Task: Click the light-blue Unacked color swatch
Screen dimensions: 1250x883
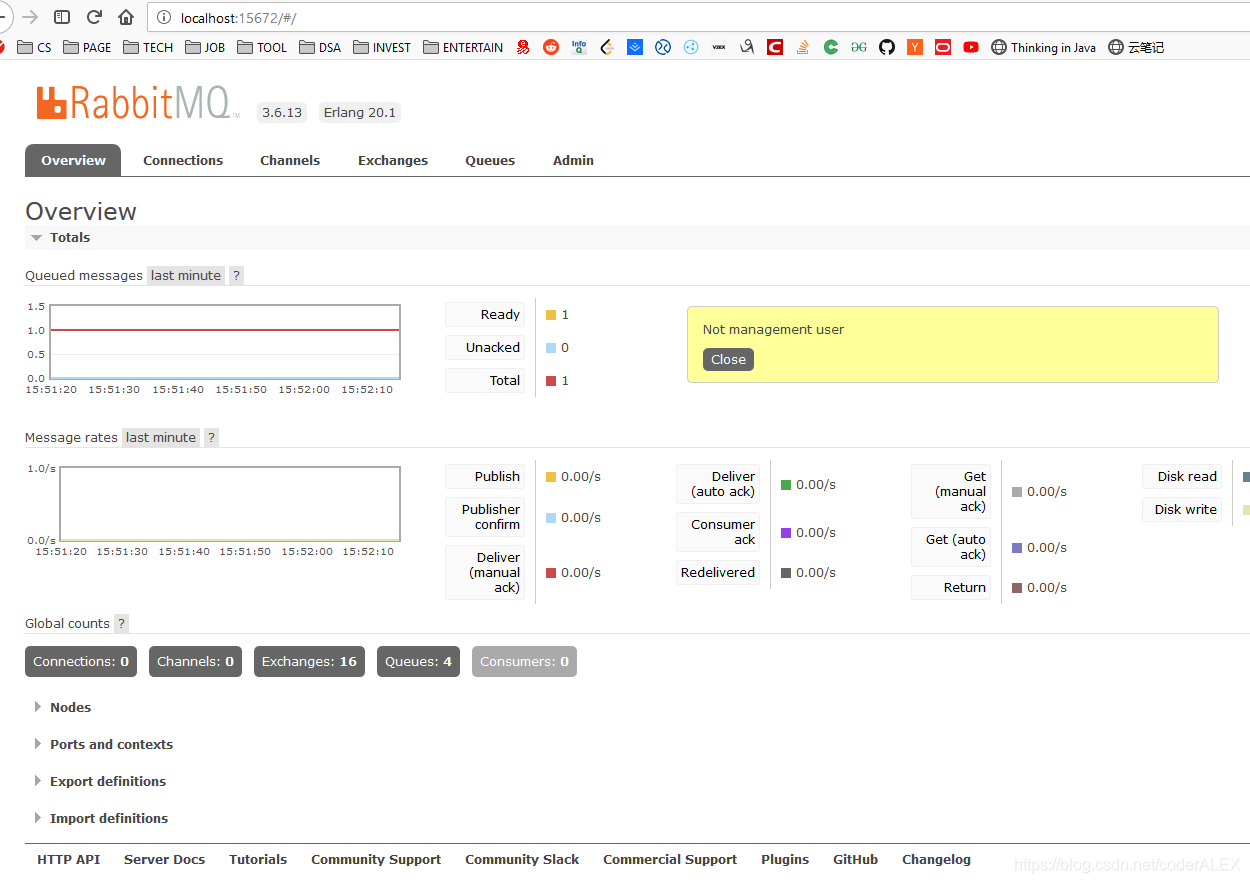Action: pos(551,348)
